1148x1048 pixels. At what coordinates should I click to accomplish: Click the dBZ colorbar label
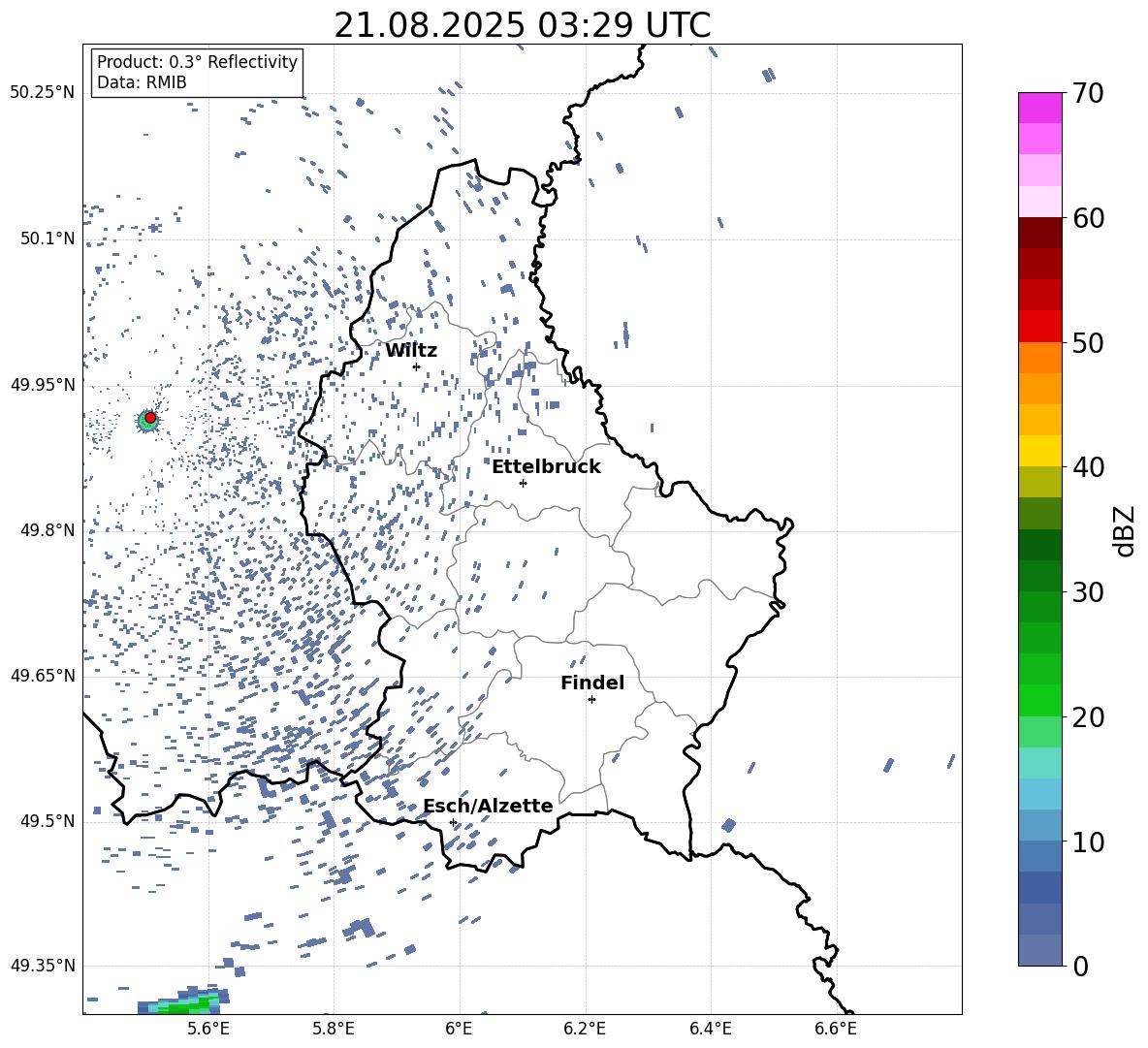1125,530
